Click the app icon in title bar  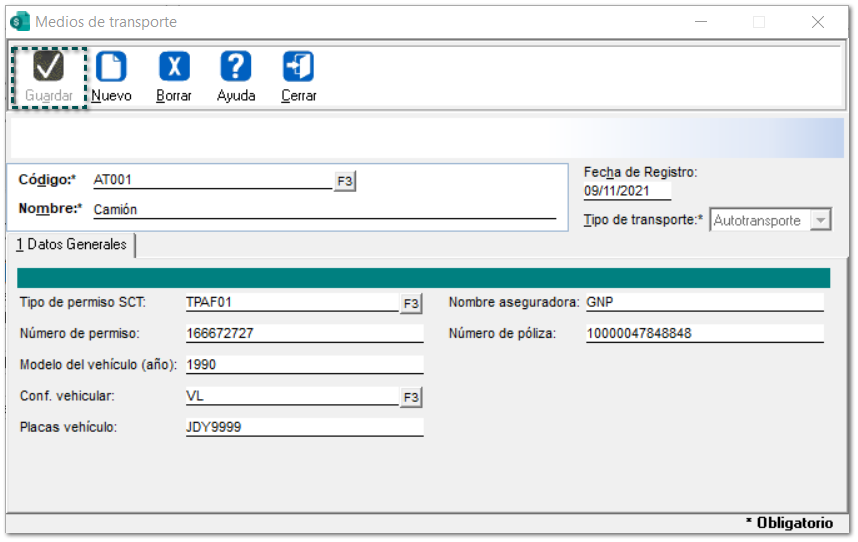point(20,21)
